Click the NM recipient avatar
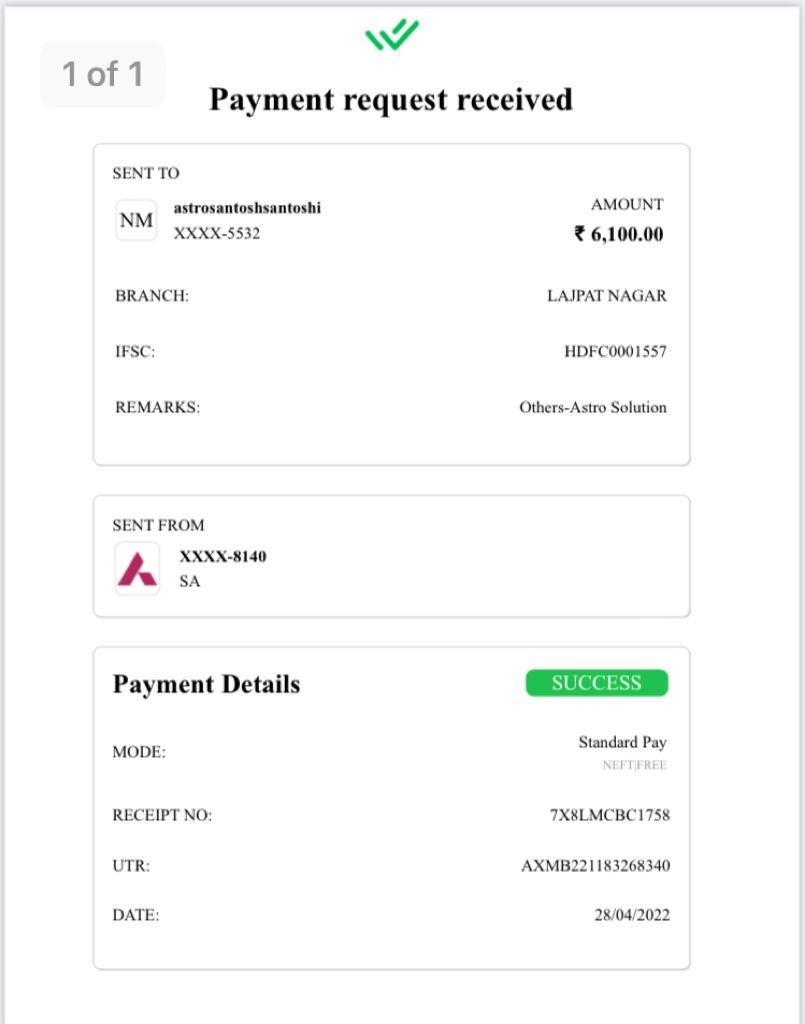Viewport: 805px width, 1024px height. tap(136, 221)
